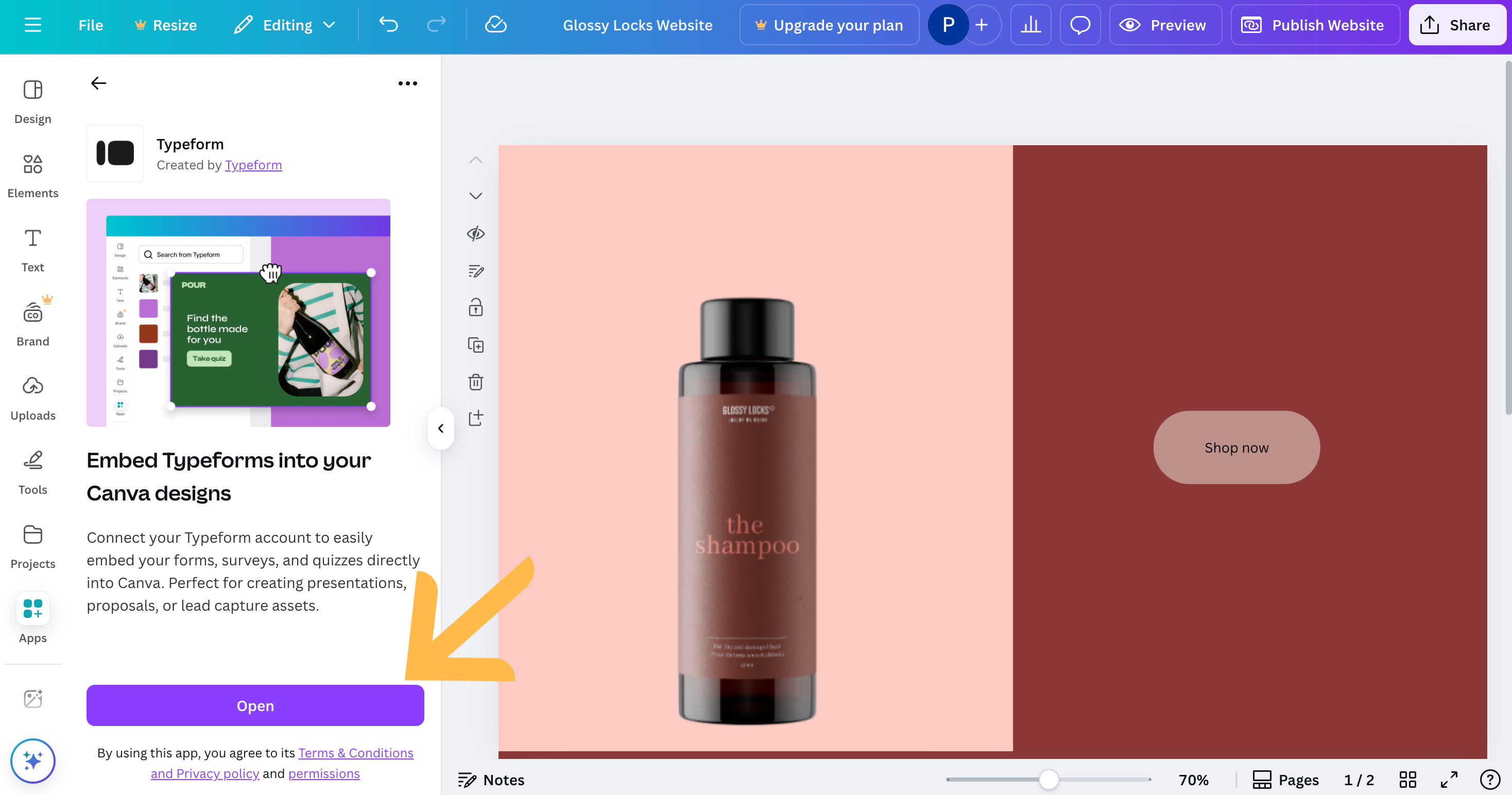Click the 70% zoom percentage
This screenshot has height=795, width=1512.
click(x=1193, y=780)
